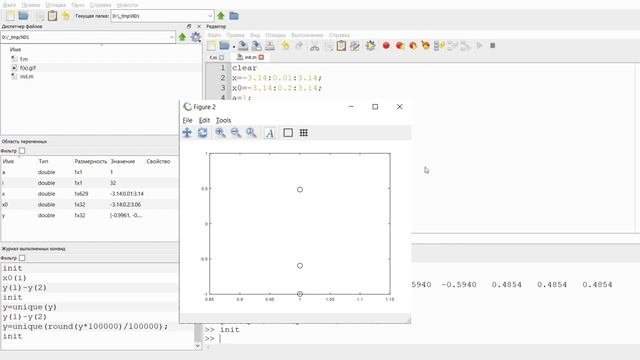Click Open File folder icon in editor toolbar

pos(224,46)
